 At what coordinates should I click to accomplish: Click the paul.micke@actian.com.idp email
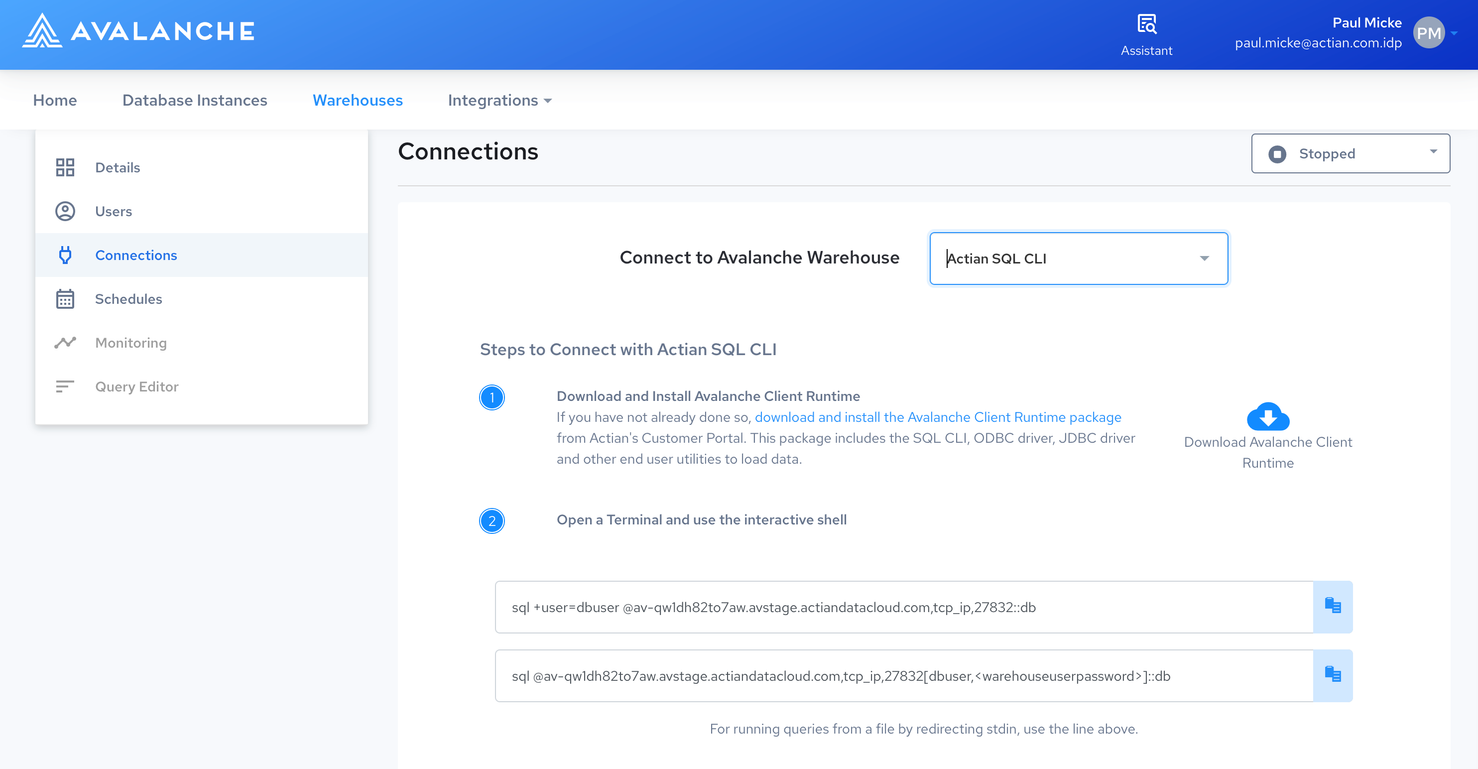[1318, 43]
